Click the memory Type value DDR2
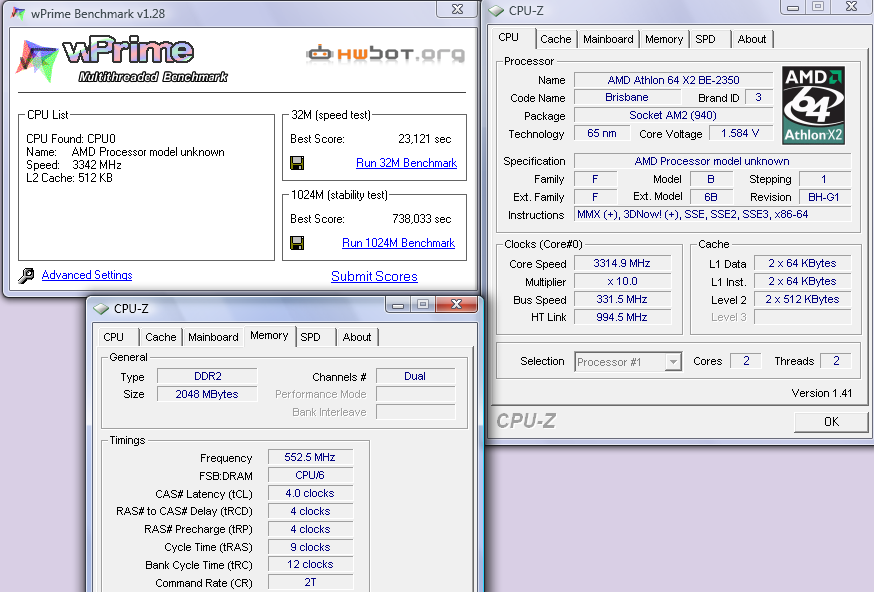The width and height of the screenshot is (874, 592). pos(207,376)
